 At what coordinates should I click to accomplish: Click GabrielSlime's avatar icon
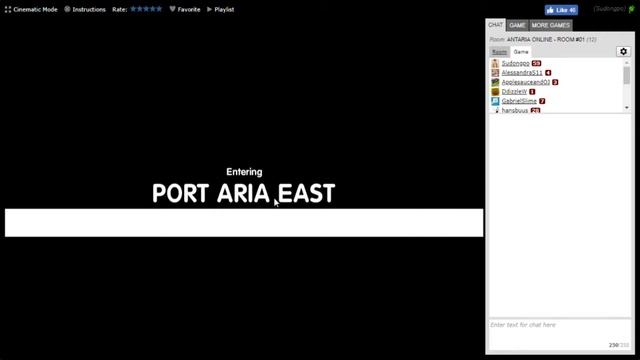[x=495, y=101]
